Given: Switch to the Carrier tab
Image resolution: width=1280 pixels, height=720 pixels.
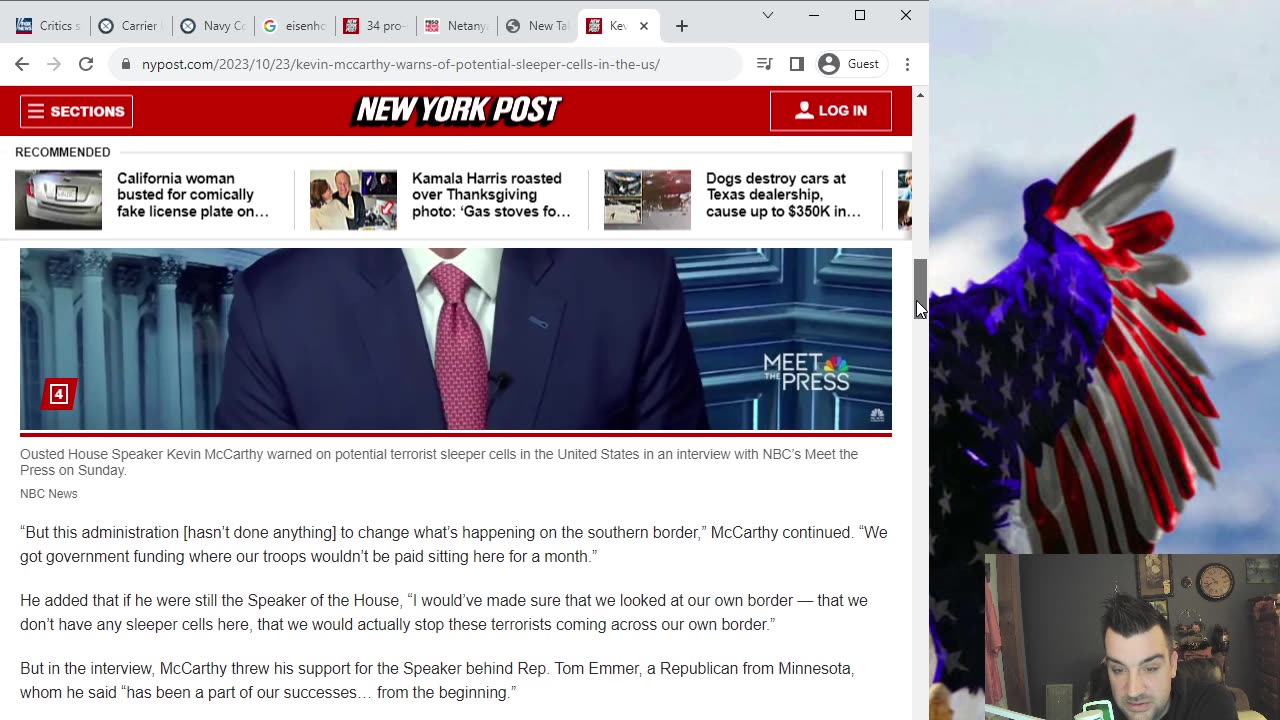Looking at the screenshot, I should pyautogui.click(x=130, y=26).
